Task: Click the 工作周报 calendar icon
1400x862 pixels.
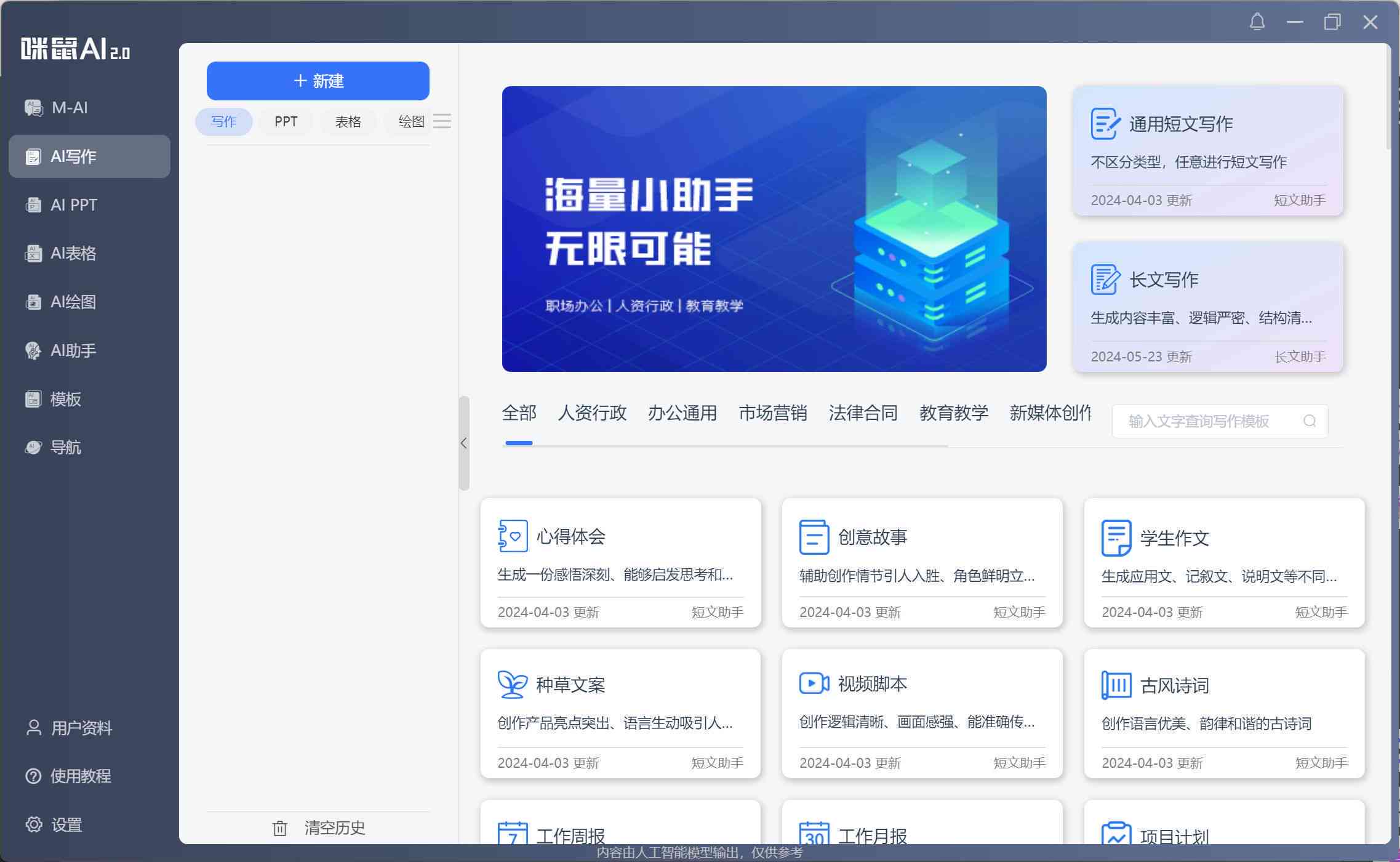Action: point(513,833)
